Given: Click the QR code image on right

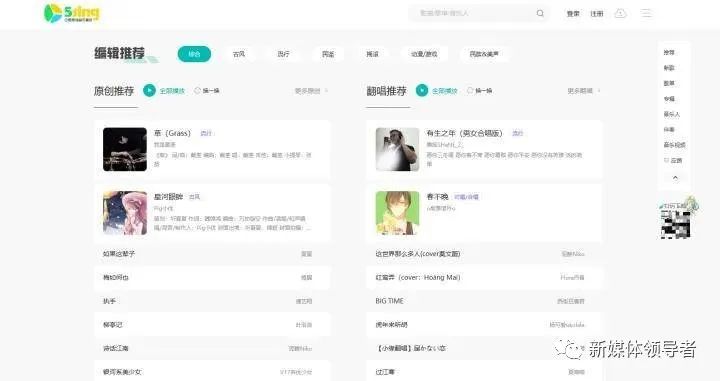Looking at the screenshot, I should [x=675, y=224].
